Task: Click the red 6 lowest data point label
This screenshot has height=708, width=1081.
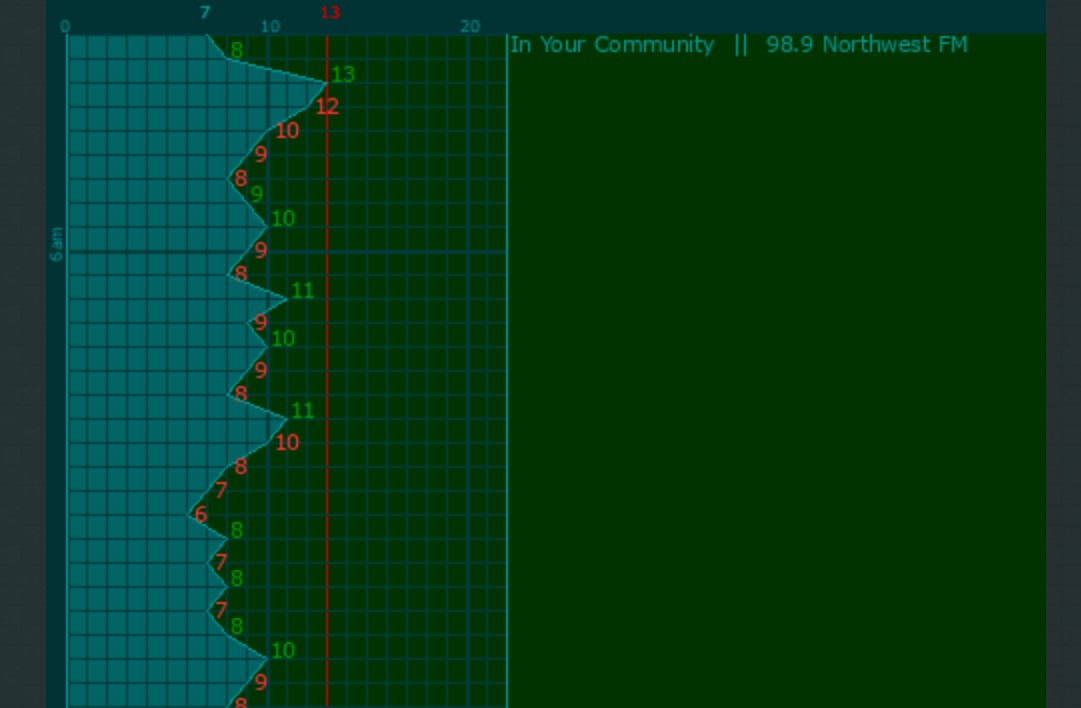Action: click(x=201, y=515)
